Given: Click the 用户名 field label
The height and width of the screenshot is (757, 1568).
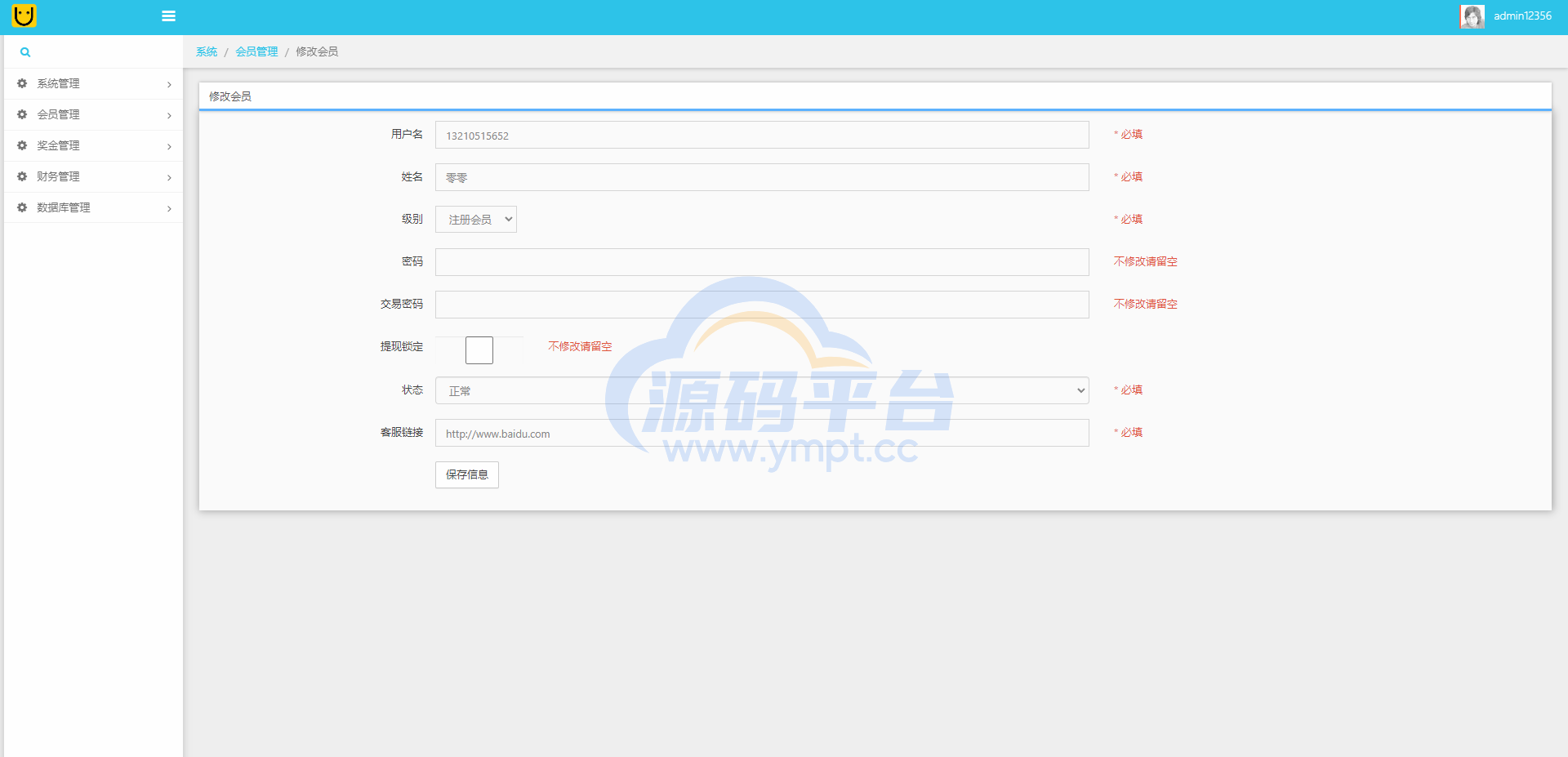Looking at the screenshot, I should (x=407, y=134).
